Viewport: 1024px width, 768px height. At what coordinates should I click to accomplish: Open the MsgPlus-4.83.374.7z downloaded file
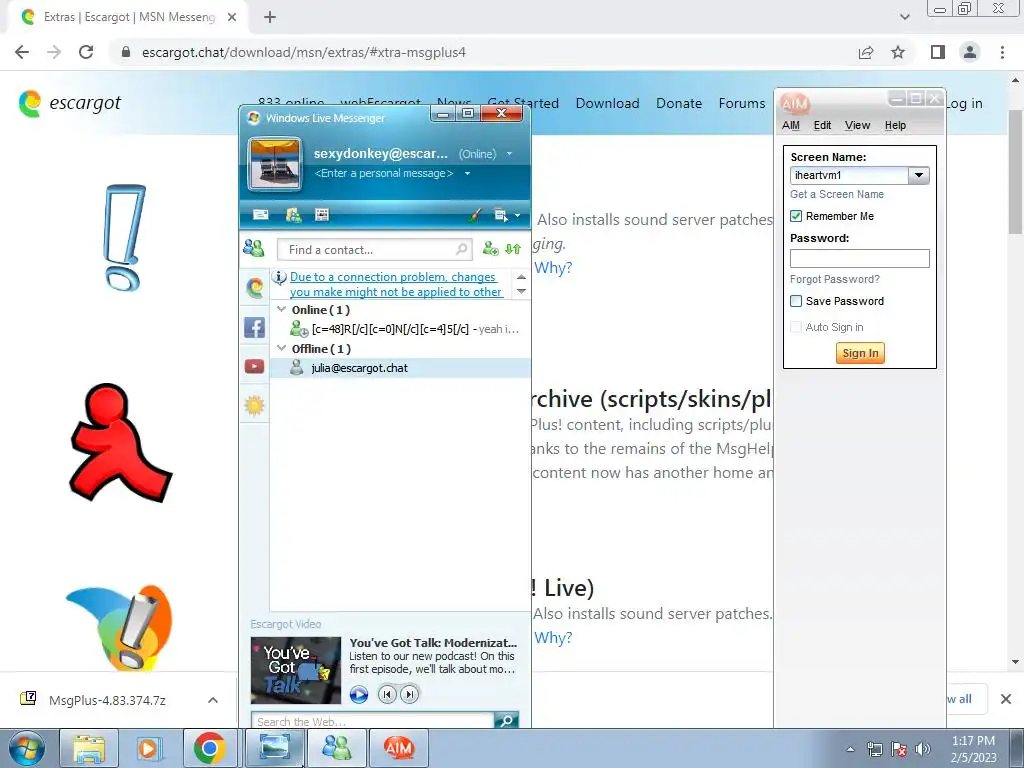tap(107, 700)
